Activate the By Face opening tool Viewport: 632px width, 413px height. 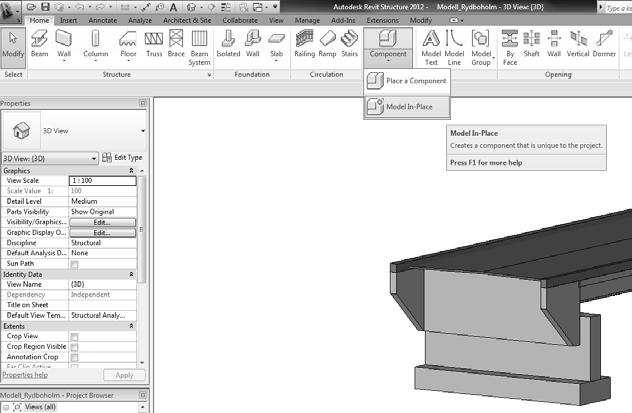coord(510,48)
